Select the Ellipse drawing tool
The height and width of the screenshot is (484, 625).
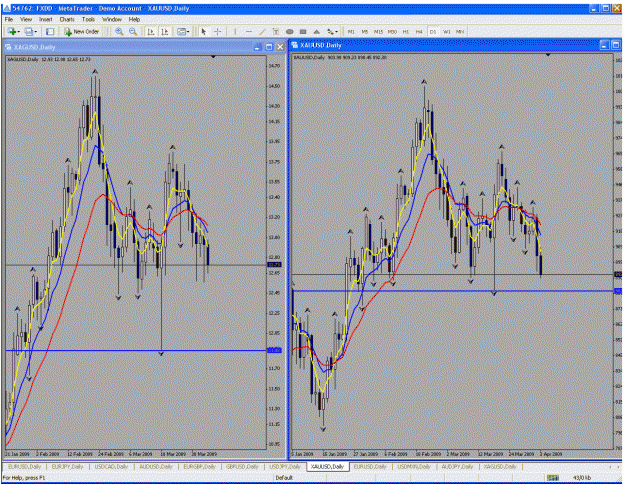click(x=290, y=31)
